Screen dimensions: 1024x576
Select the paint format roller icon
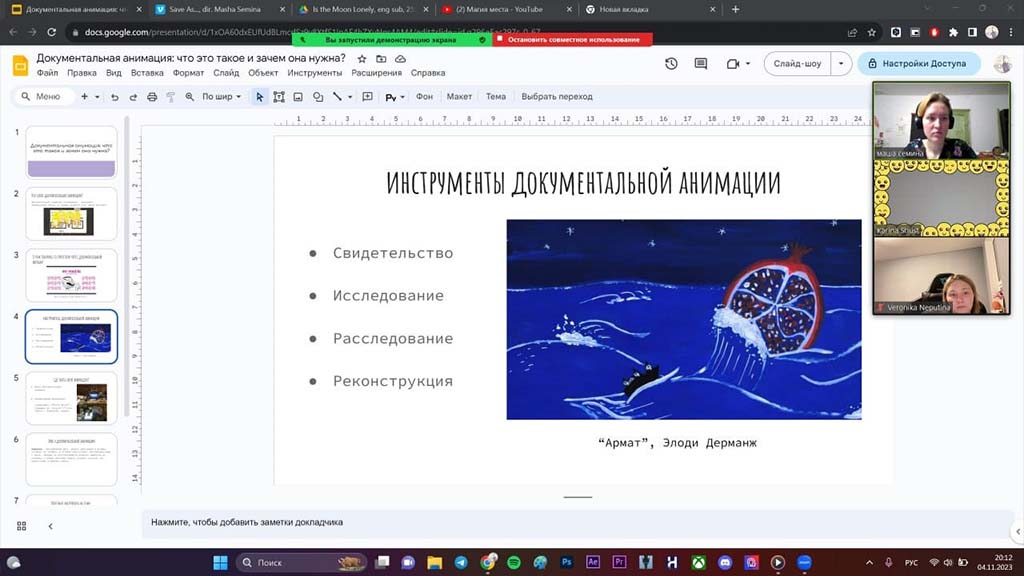coord(170,97)
